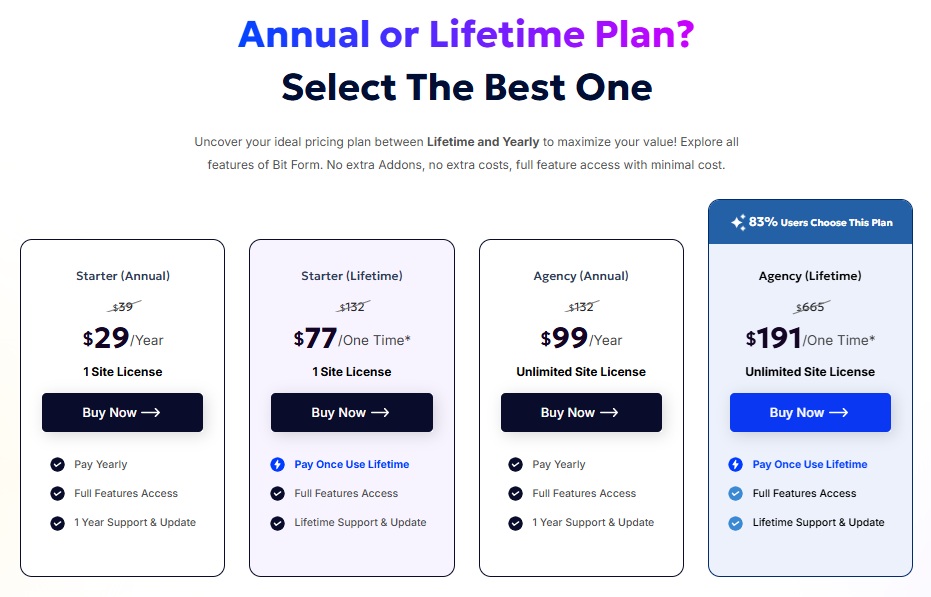
Task: Buy the Agency (Annual) plan for $99
Action: point(581,412)
